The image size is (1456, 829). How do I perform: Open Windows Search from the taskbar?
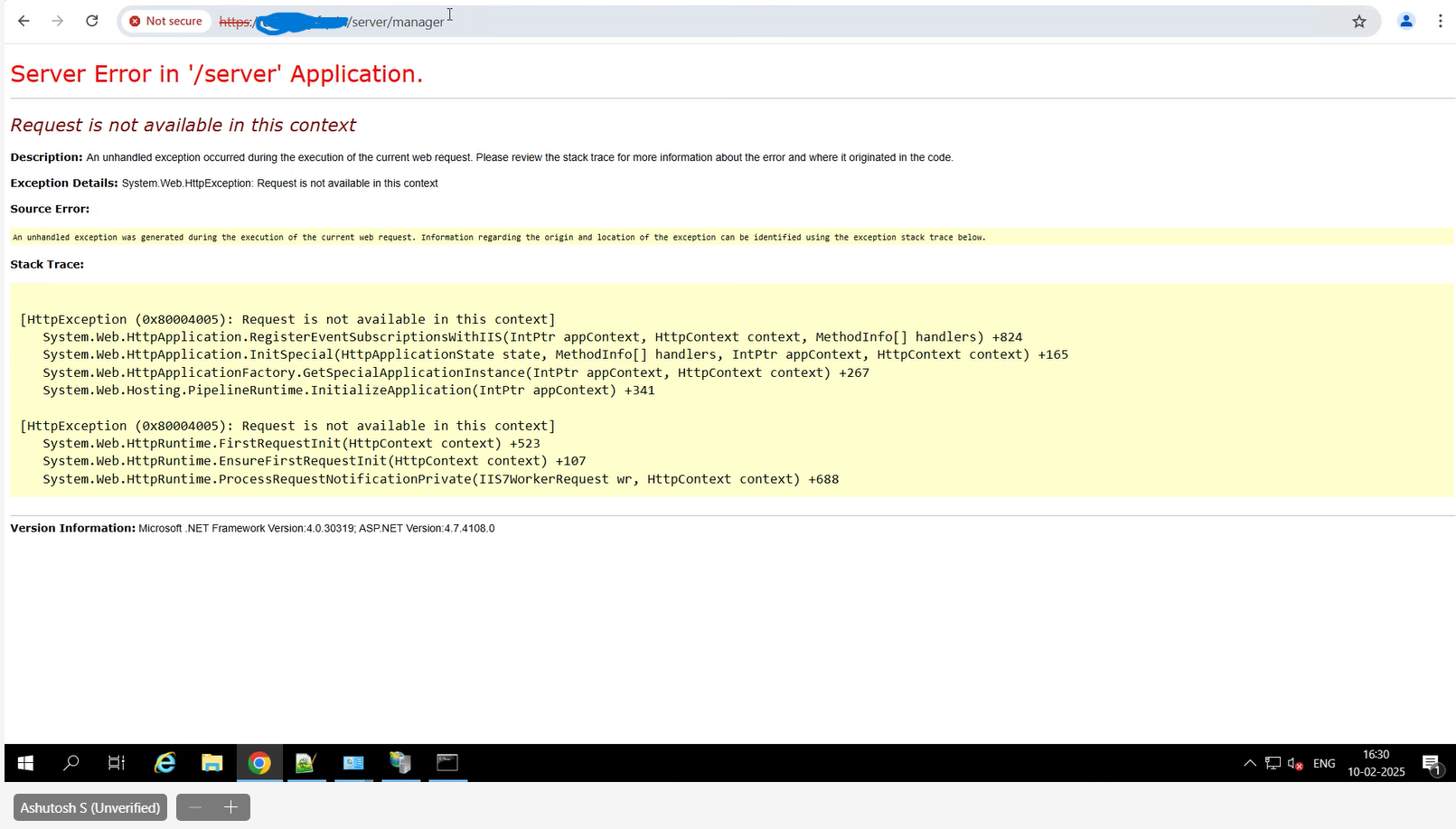(71, 763)
